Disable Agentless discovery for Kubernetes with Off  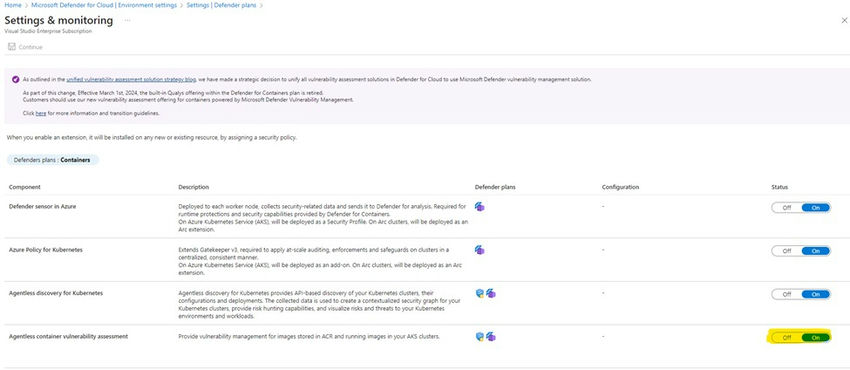click(x=787, y=294)
